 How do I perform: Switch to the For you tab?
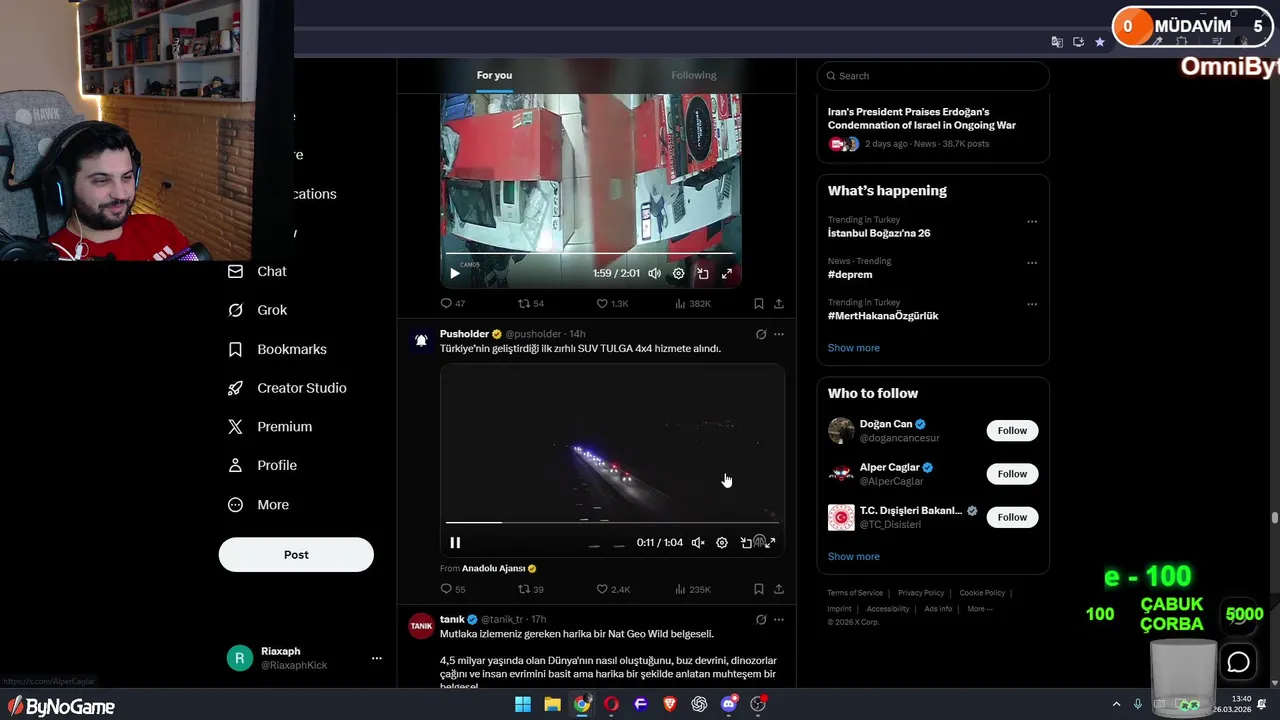(x=494, y=75)
